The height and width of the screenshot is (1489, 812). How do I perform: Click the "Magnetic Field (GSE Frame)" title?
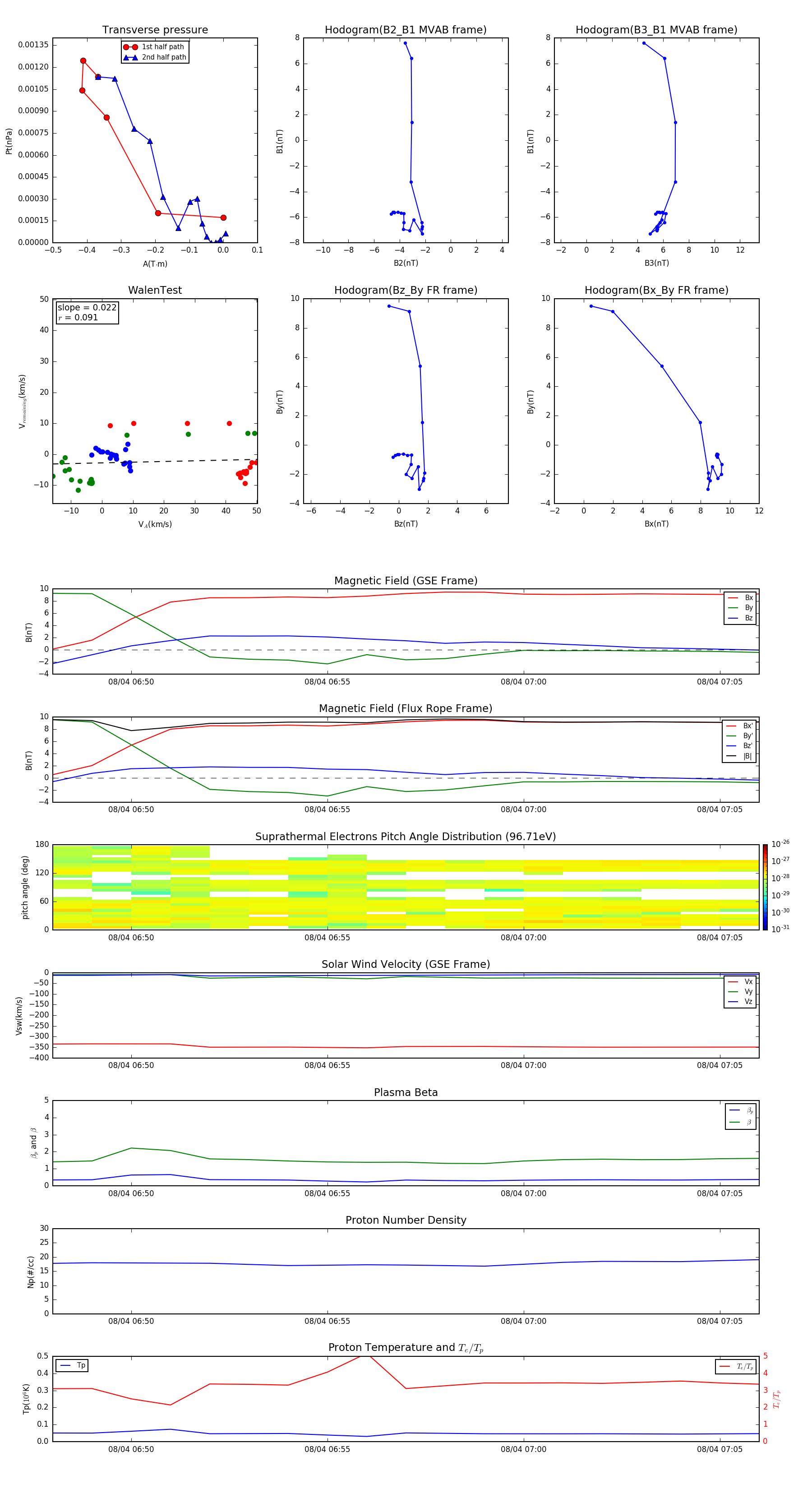coord(406,581)
